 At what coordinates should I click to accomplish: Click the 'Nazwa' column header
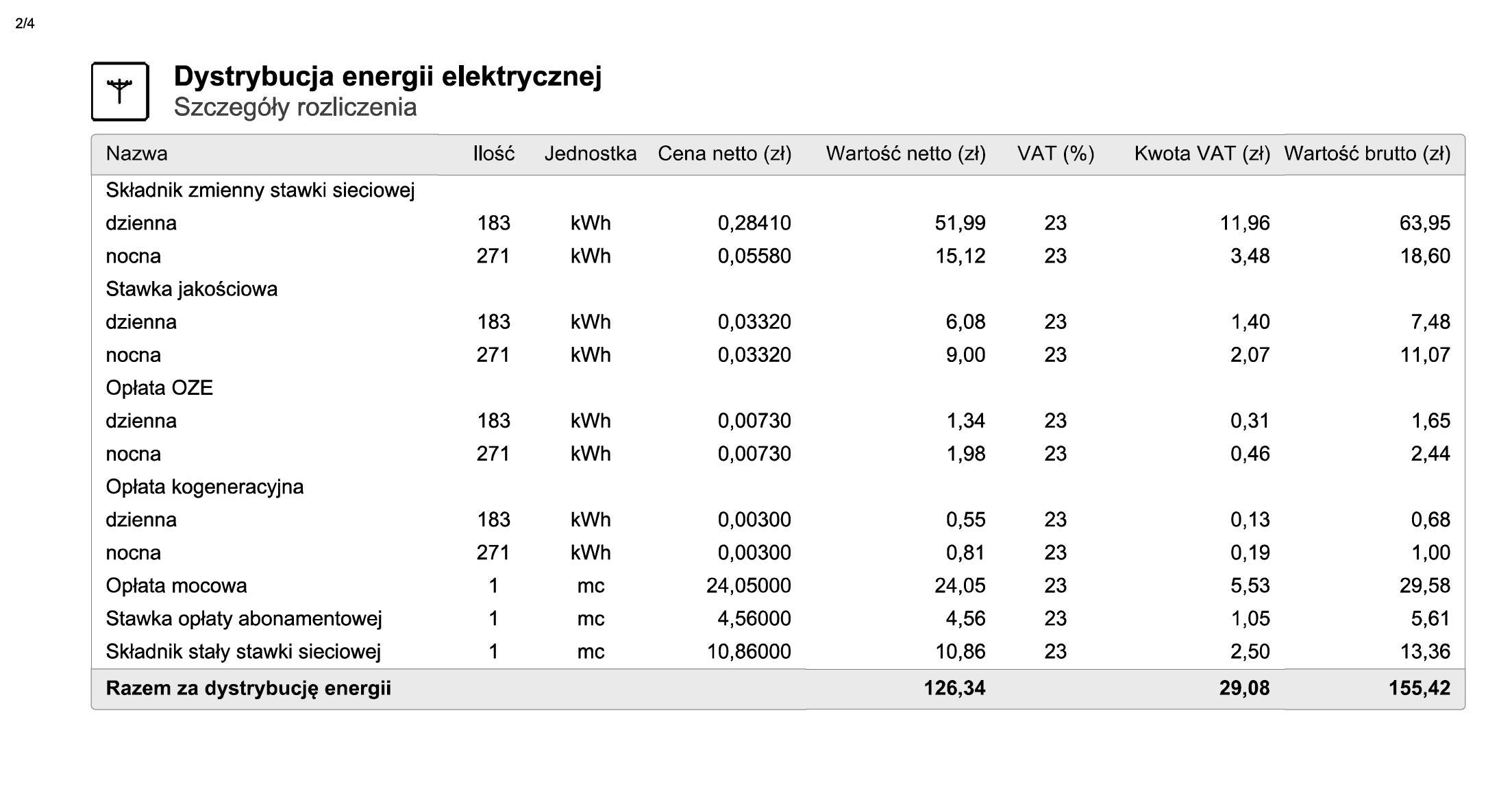pyautogui.click(x=136, y=154)
